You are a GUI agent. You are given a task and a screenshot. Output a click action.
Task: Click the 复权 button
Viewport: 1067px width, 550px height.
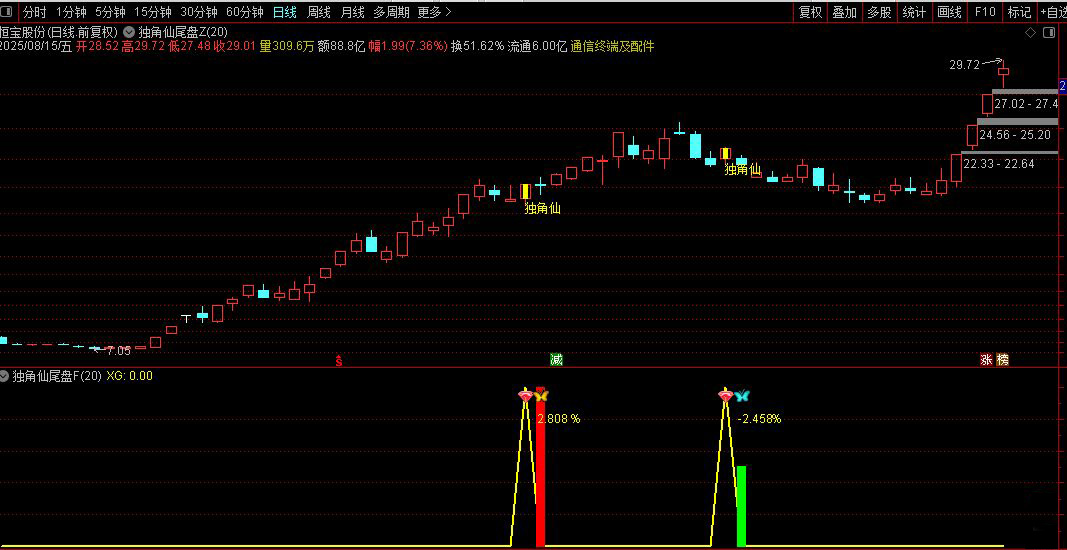pos(810,12)
